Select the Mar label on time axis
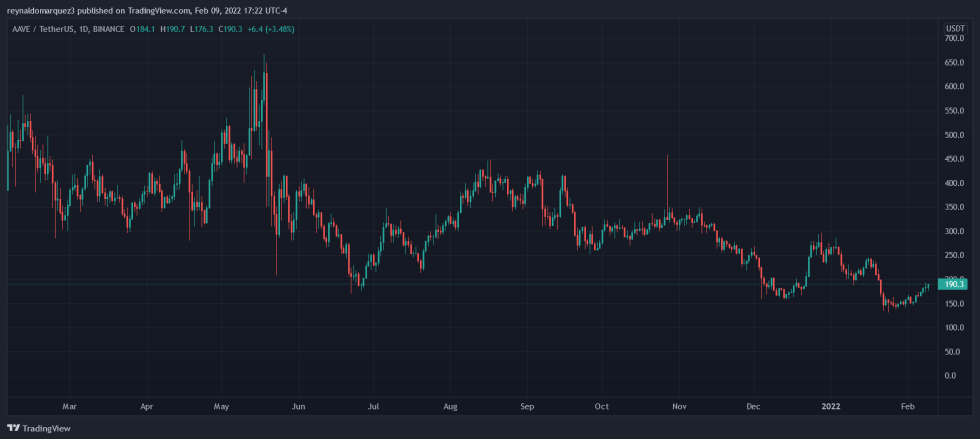Image resolution: width=980 pixels, height=439 pixels. (69, 407)
